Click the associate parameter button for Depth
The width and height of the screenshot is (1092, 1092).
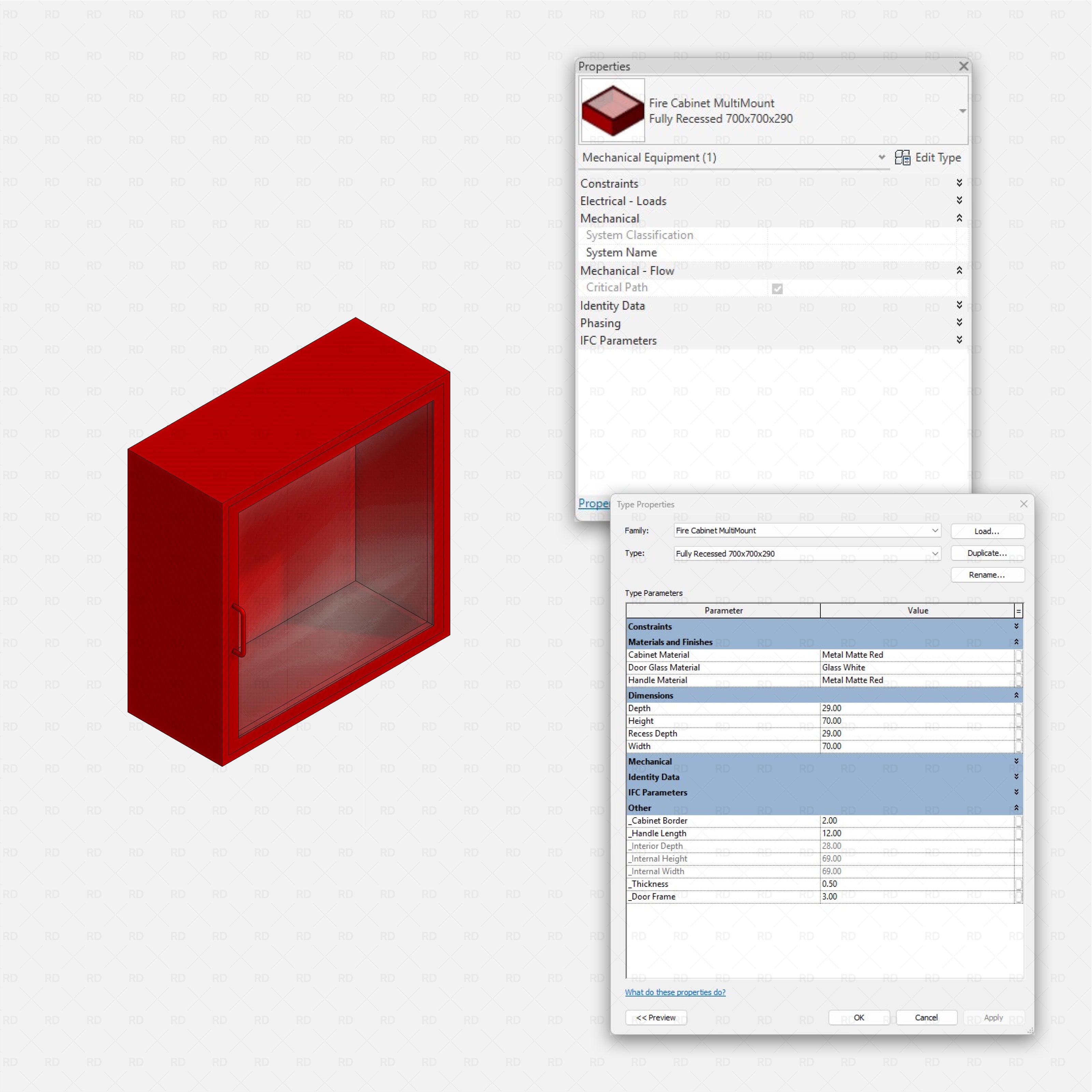1019,708
